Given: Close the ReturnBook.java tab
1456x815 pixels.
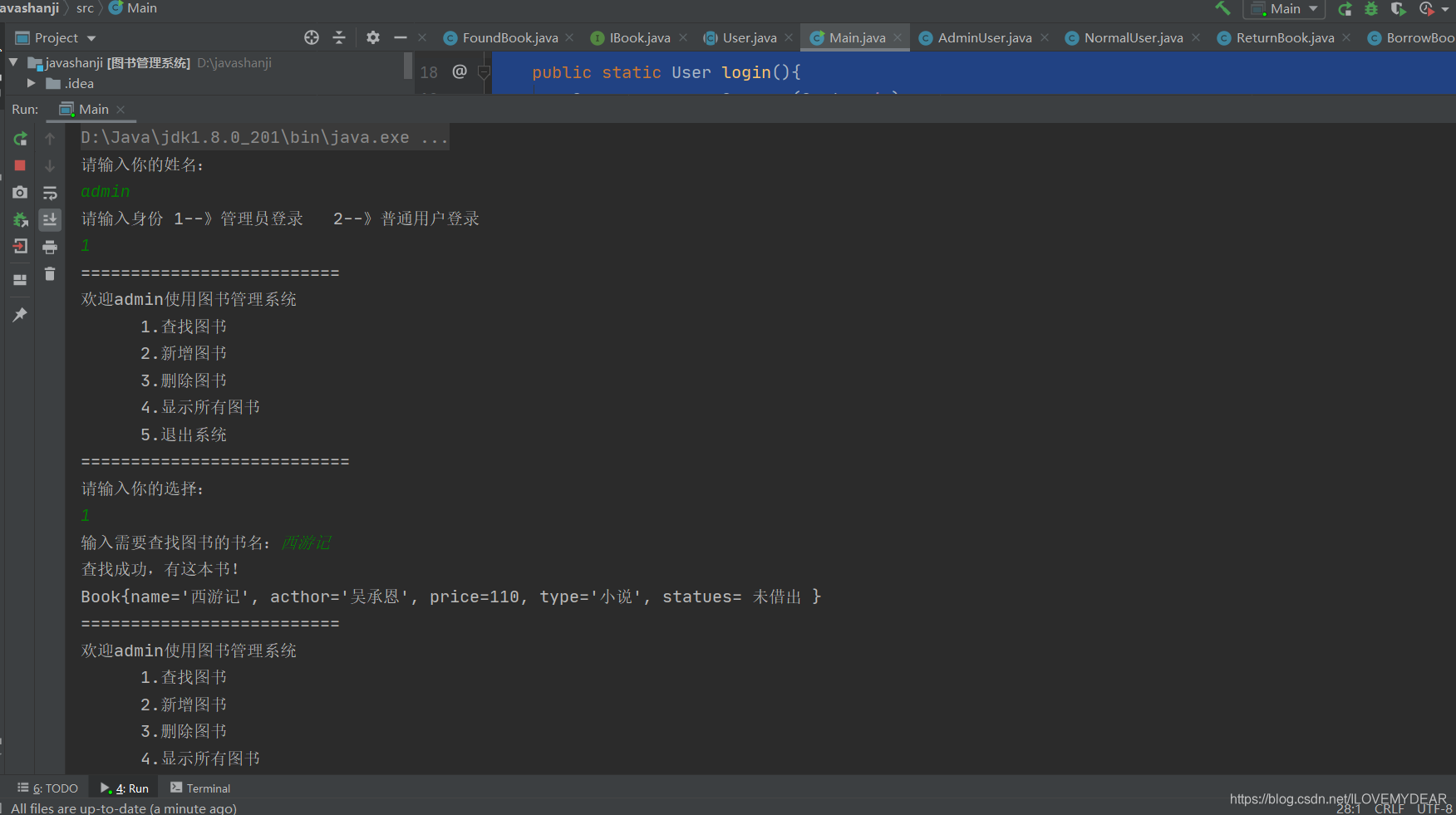Looking at the screenshot, I should [x=1346, y=37].
